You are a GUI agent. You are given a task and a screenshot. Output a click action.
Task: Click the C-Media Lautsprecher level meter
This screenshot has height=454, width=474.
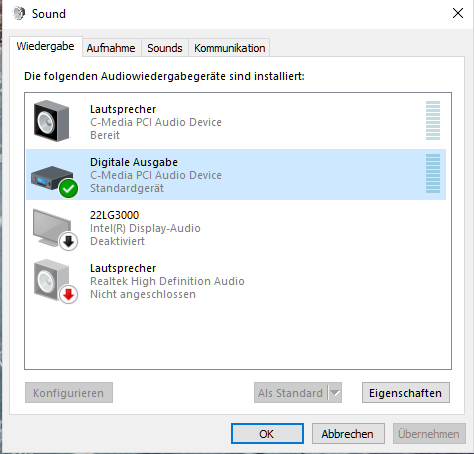(x=433, y=121)
